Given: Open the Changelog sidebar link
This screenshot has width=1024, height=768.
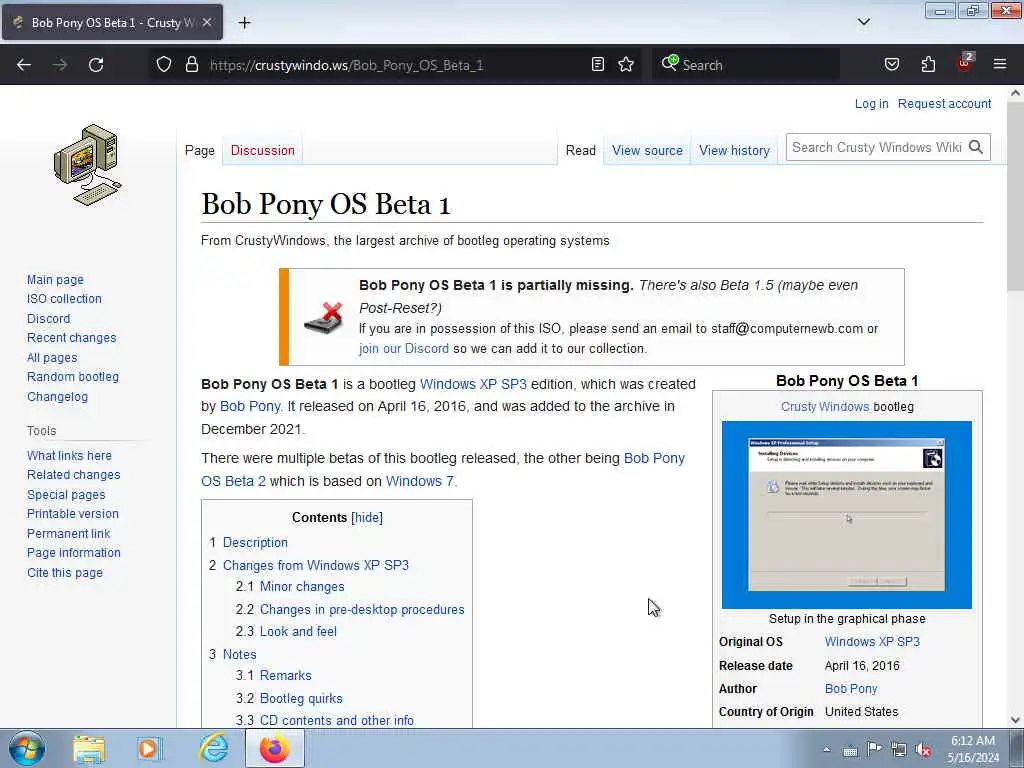Looking at the screenshot, I should [x=57, y=396].
